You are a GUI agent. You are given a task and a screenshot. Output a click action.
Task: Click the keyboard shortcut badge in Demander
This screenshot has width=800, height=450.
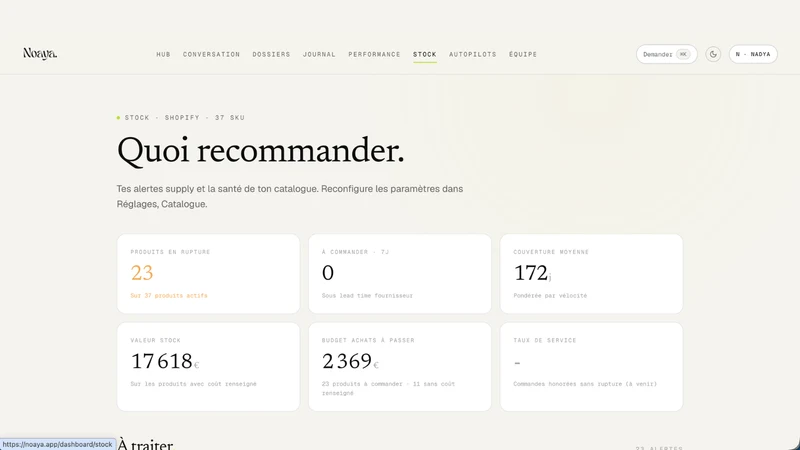tap(683, 54)
